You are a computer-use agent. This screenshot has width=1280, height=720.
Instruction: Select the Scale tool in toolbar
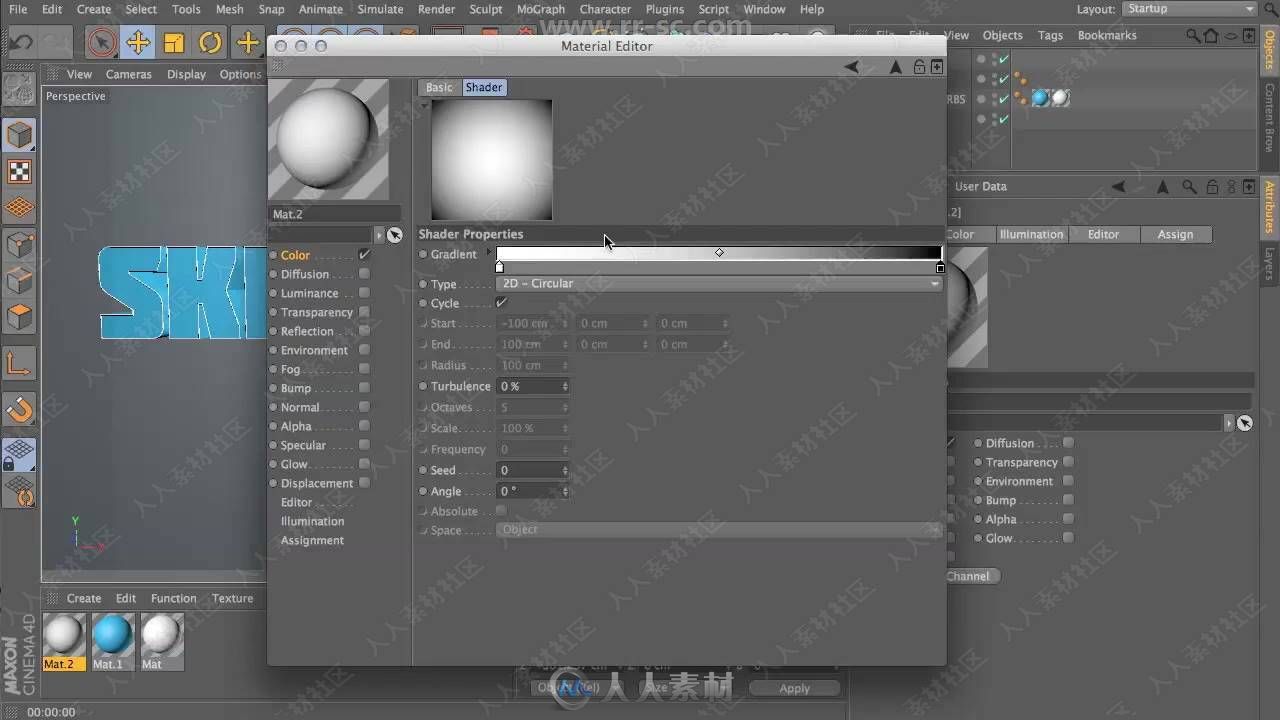pyautogui.click(x=174, y=43)
